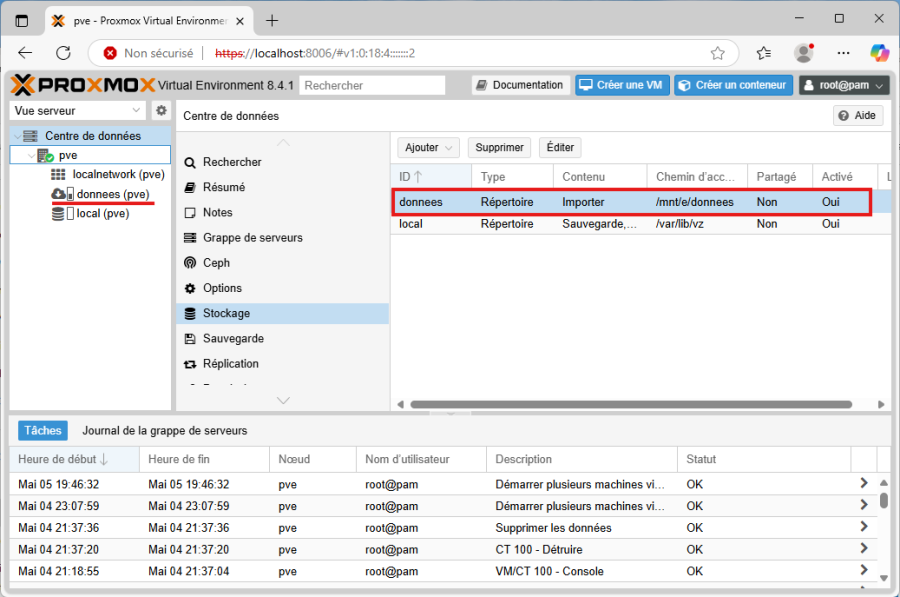Go back in the browser
This screenshot has width=900, height=597.
coord(25,53)
